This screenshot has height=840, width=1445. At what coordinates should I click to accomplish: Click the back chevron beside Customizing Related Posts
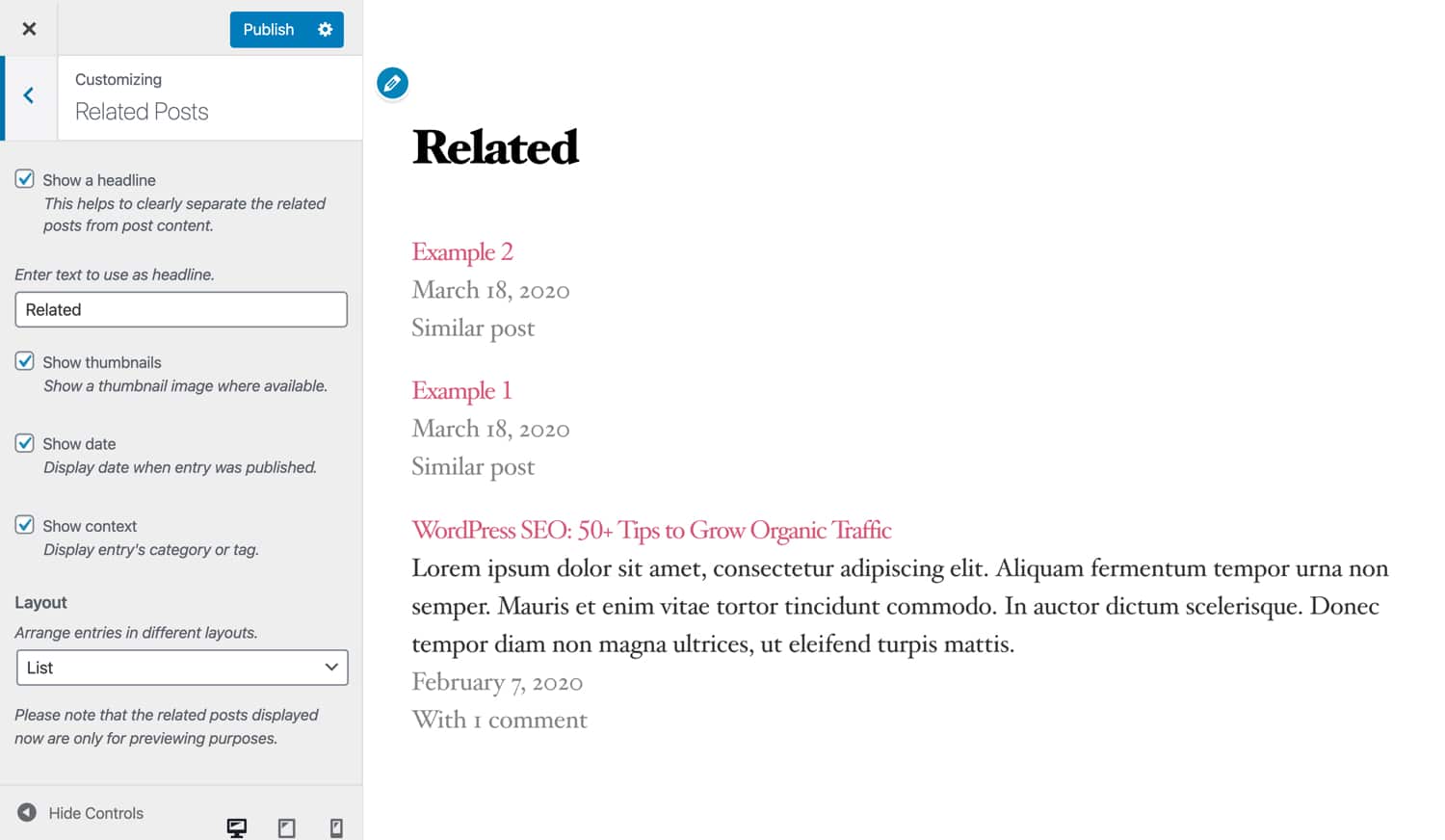point(29,96)
